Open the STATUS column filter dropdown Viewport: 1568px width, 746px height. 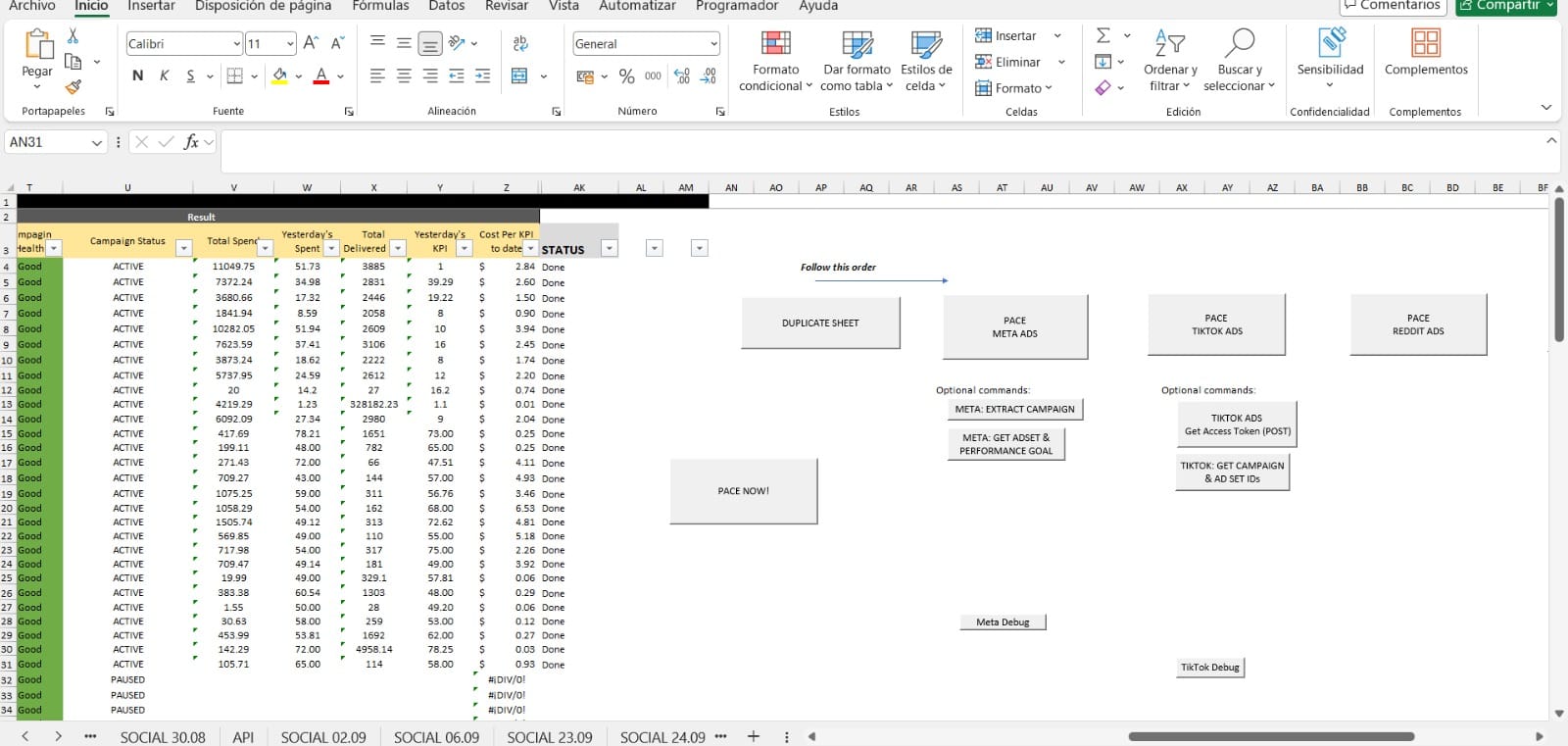click(x=610, y=249)
